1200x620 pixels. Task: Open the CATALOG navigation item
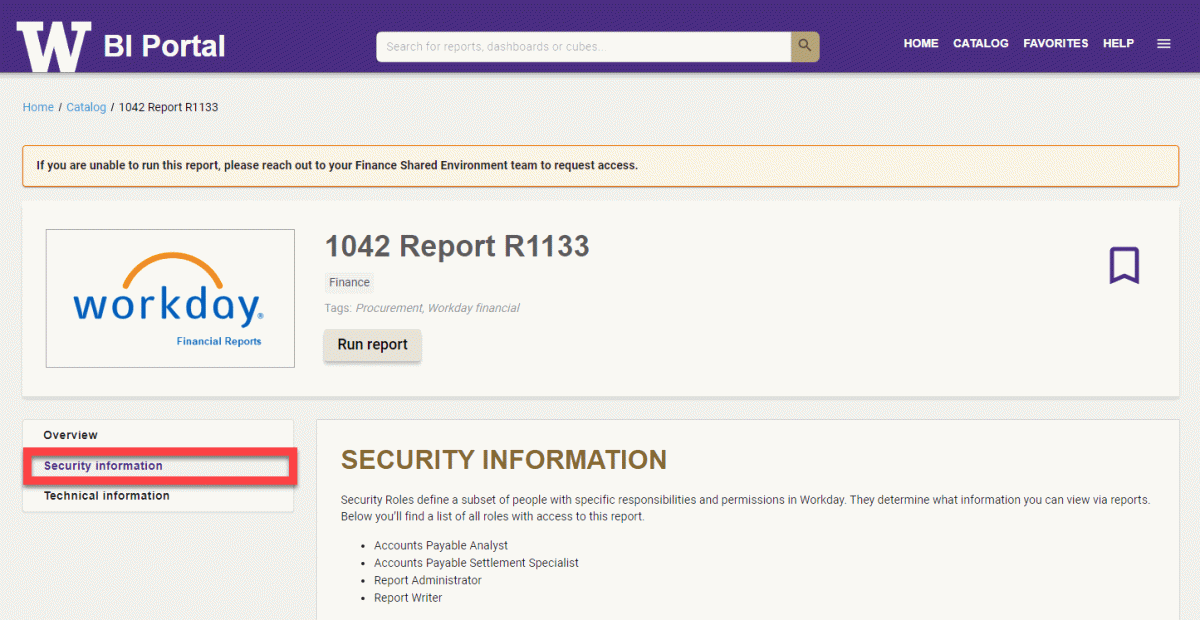[x=980, y=43]
